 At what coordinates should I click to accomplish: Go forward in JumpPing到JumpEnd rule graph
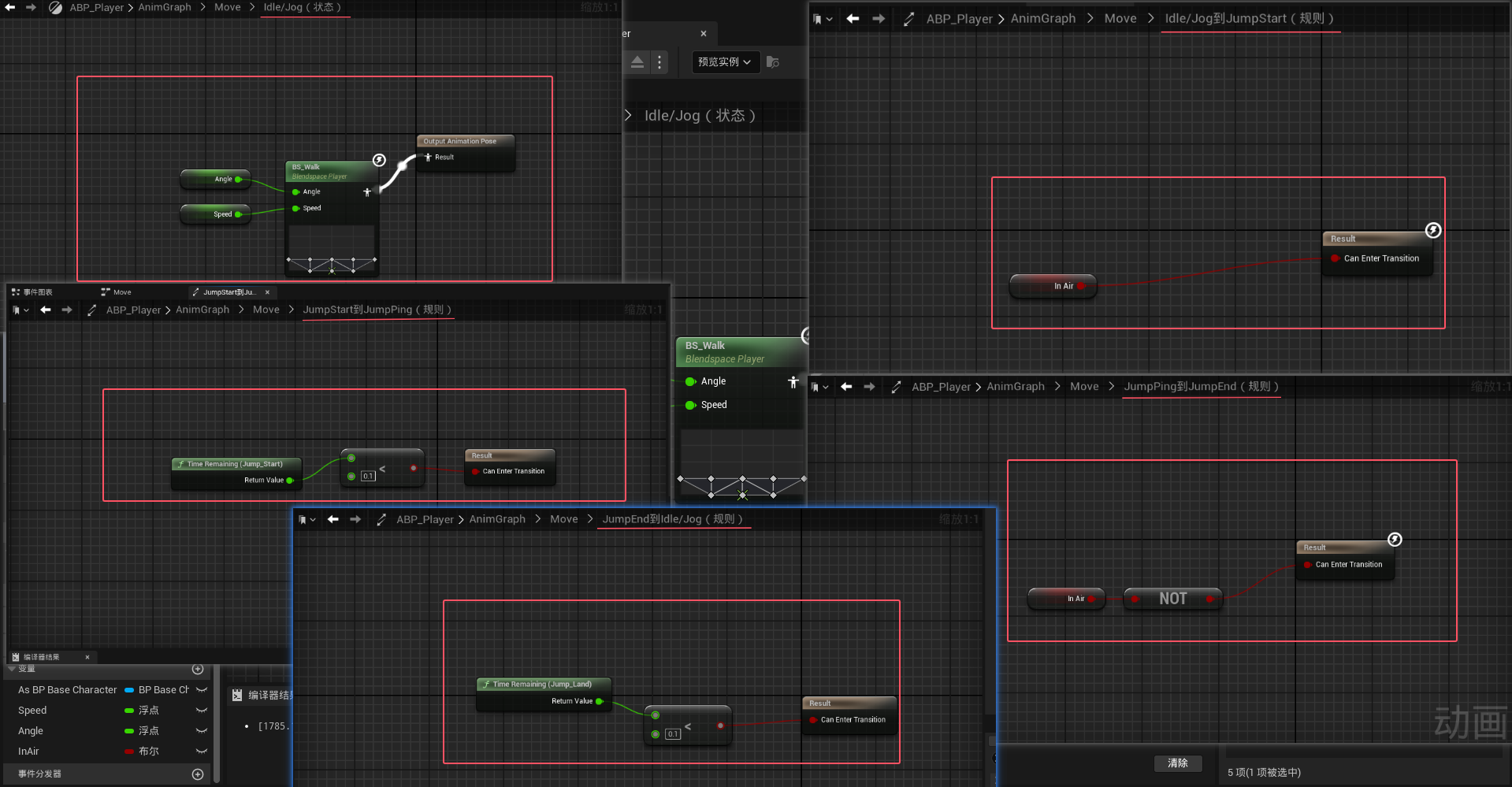click(x=869, y=387)
